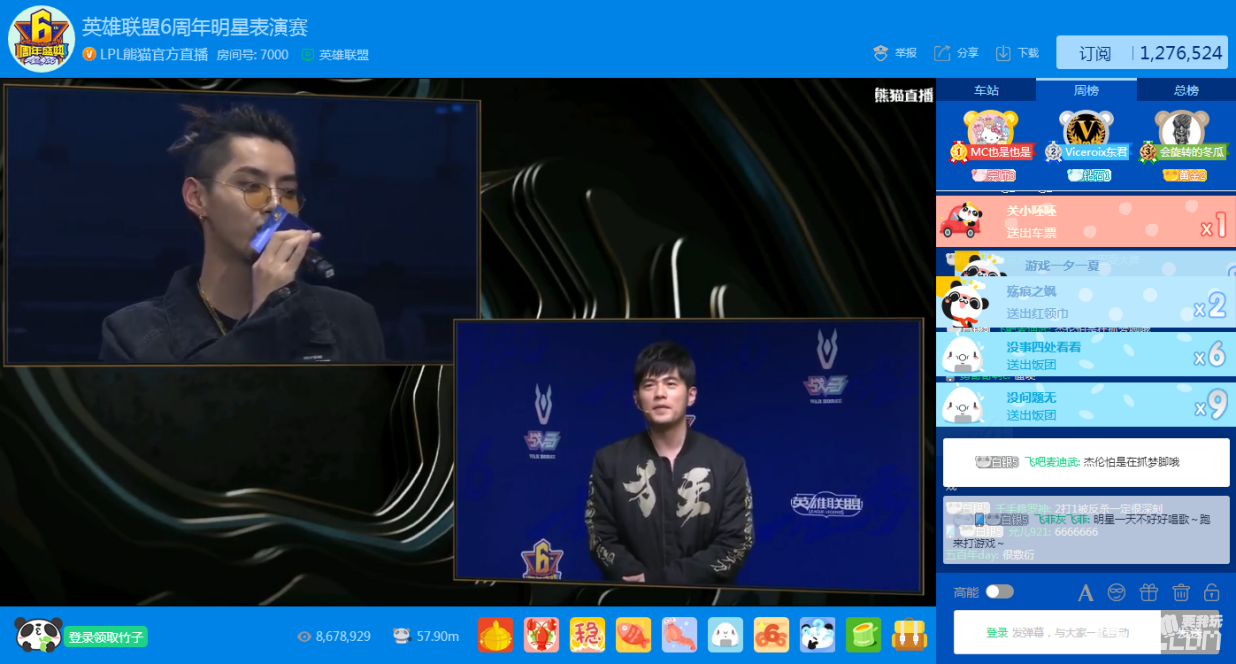Open the 下载 download link
The width and height of the screenshot is (1236, 664).
[1017, 53]
